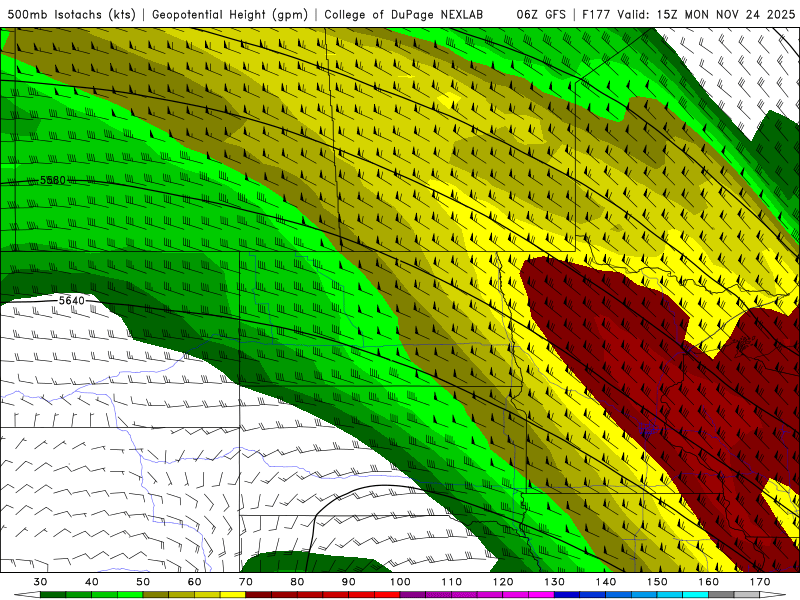Click the 80 value on the color scale

coord(297,582)
